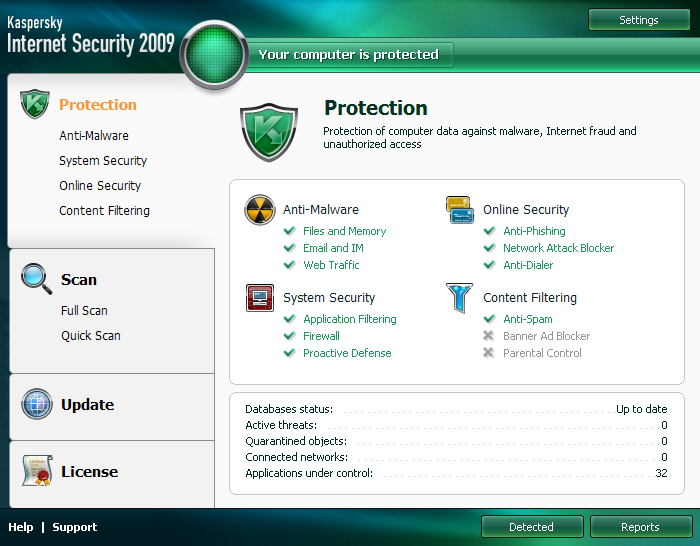Click the check mark next to Anti-Spam
The image size is (700, 546).
[x=490, y=319]
